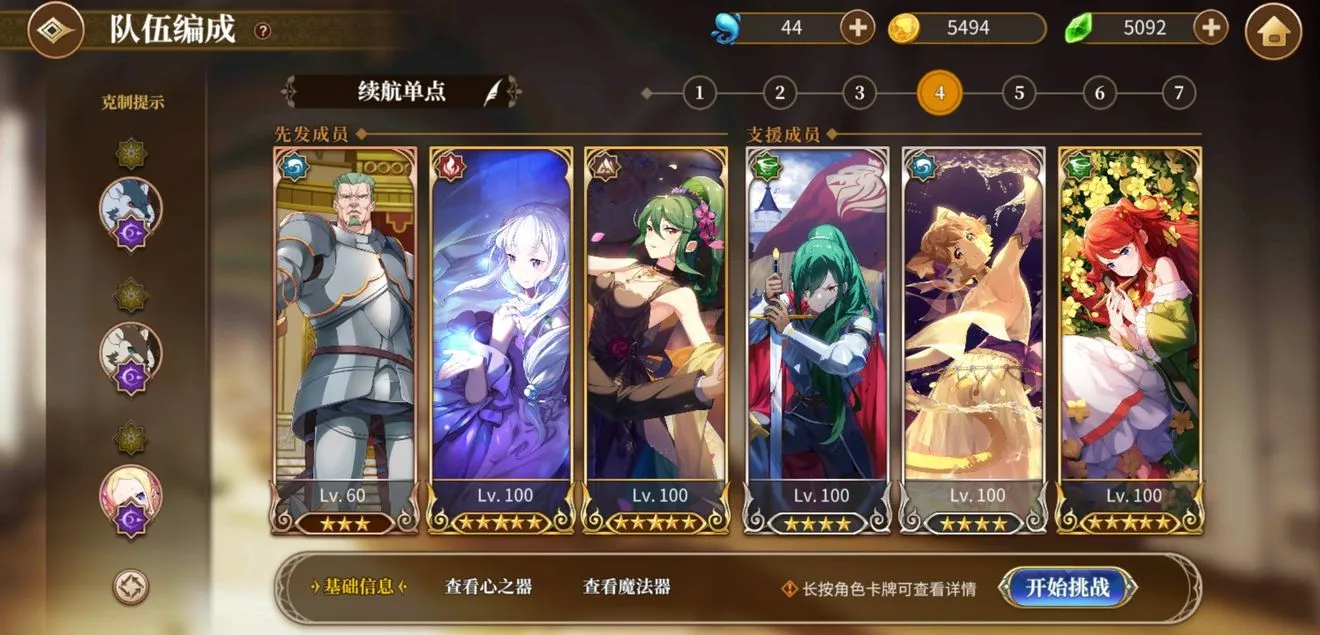Screen dimensions: 1320x635
Task: Click the round refresh icon bottom-left
Action: point(131,587)
